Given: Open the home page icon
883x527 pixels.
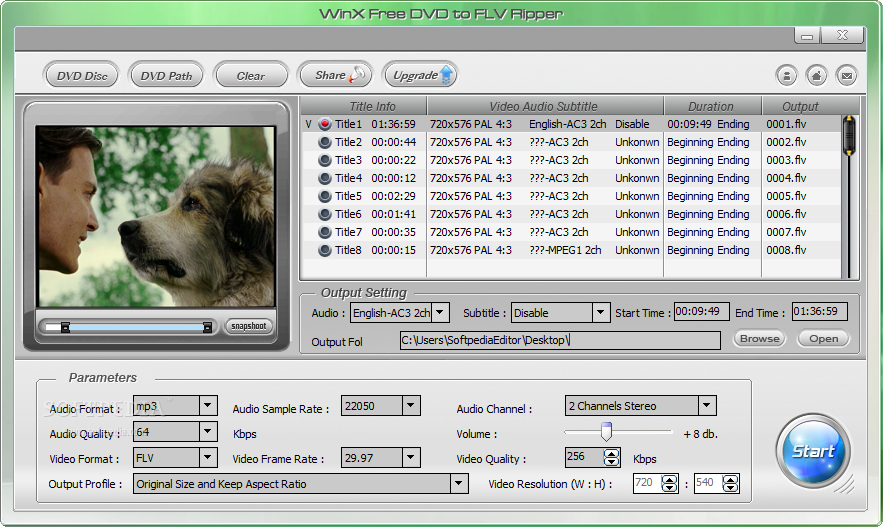Looking at the screenshot, I should pyautogui.click(x=817, y=75).
